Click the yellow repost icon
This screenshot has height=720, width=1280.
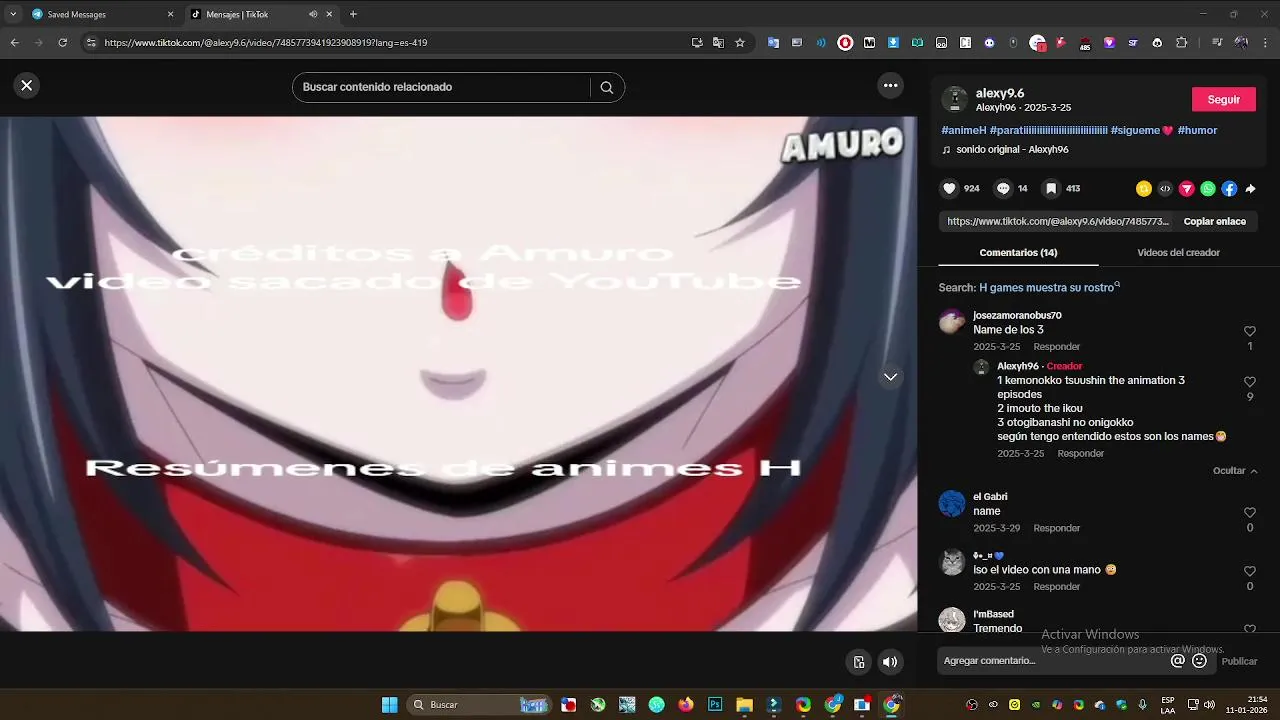(x=1144, y=188)
